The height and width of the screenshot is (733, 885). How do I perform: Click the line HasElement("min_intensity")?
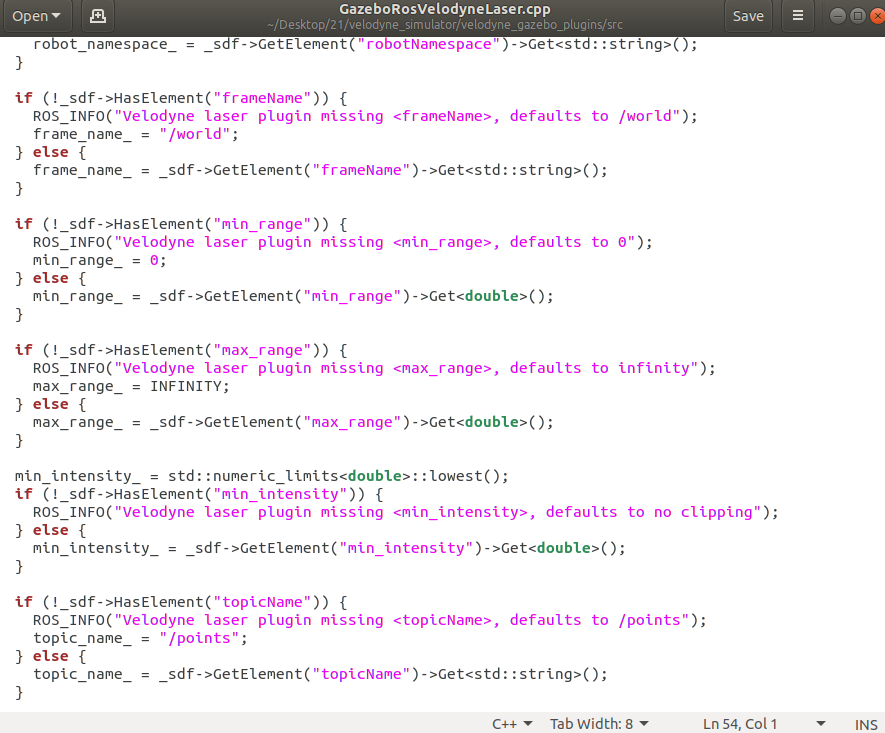point(199,494)
